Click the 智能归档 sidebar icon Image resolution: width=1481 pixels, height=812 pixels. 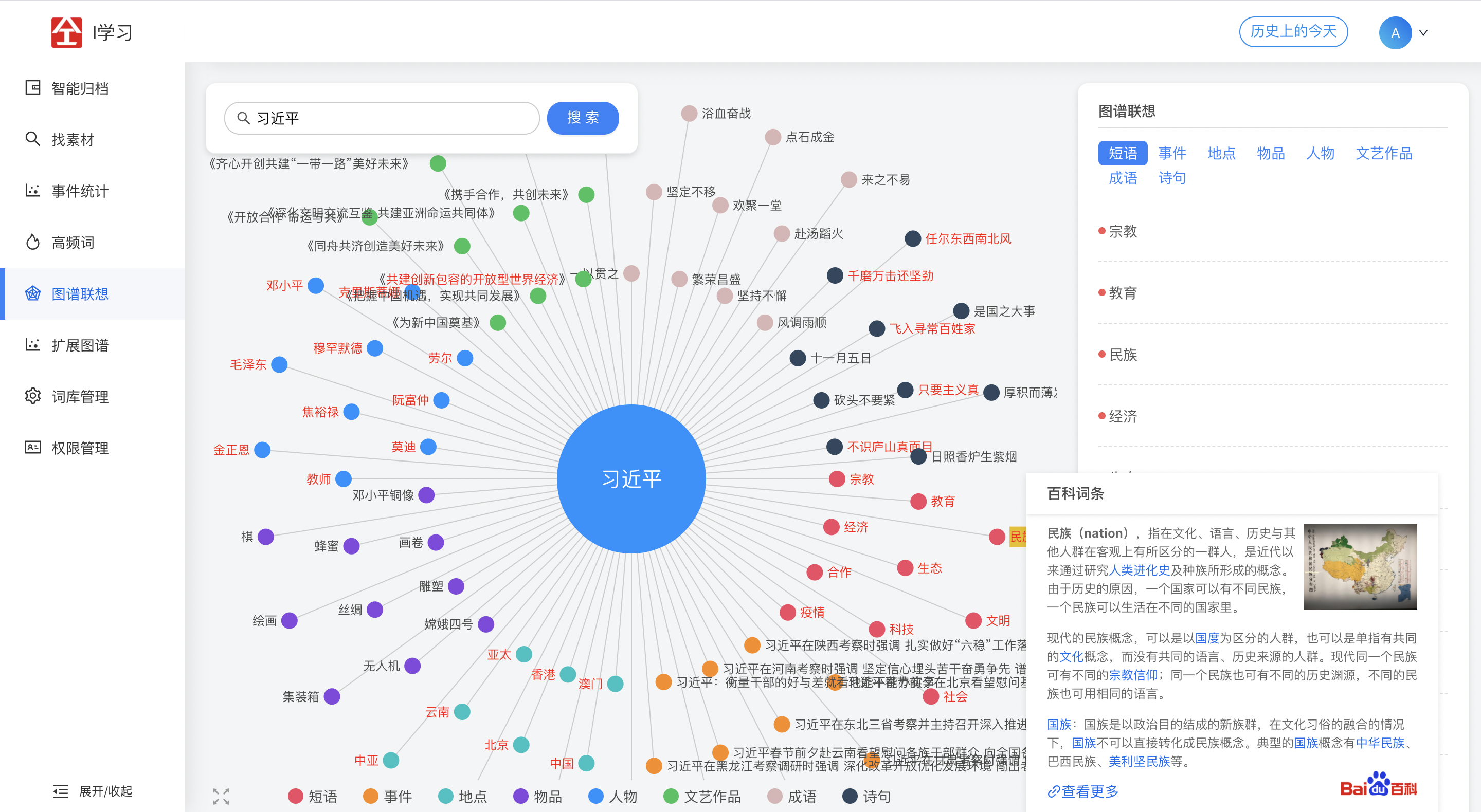coord(33,88)
